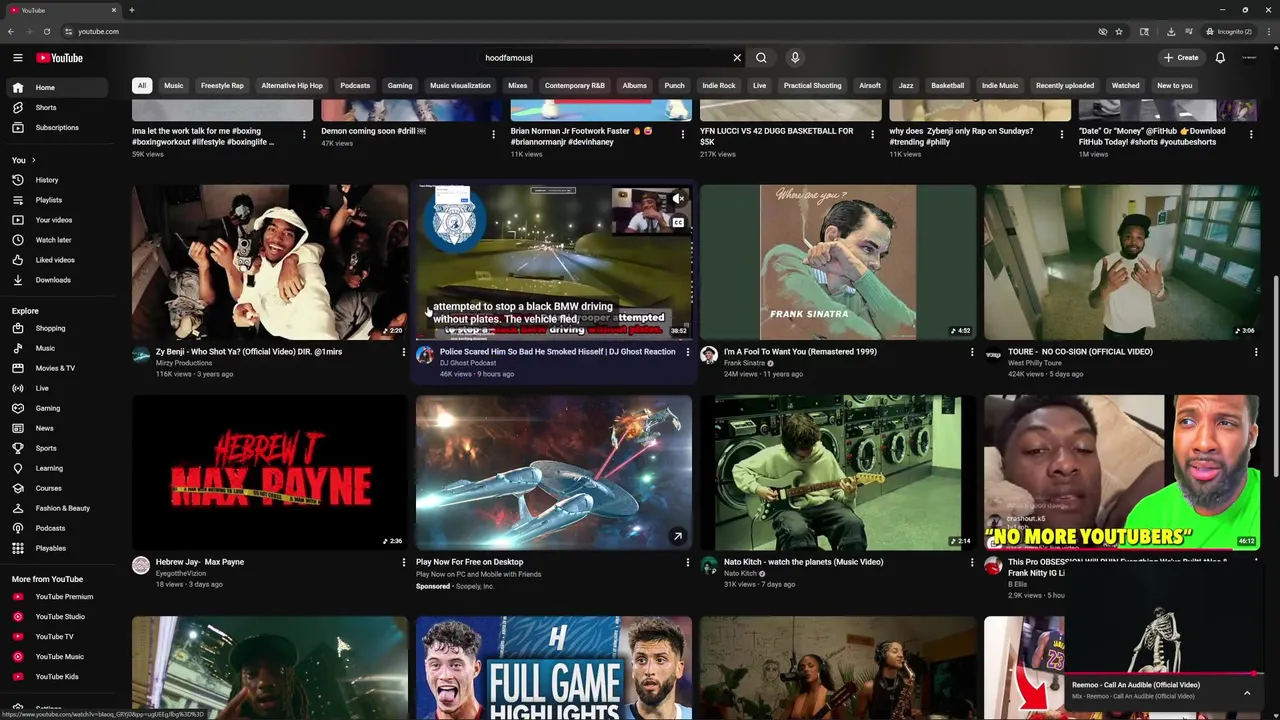Viewport: 1280px width, 720px height.
Task: Open Gaming under Explore
Action: coord(47,408)
